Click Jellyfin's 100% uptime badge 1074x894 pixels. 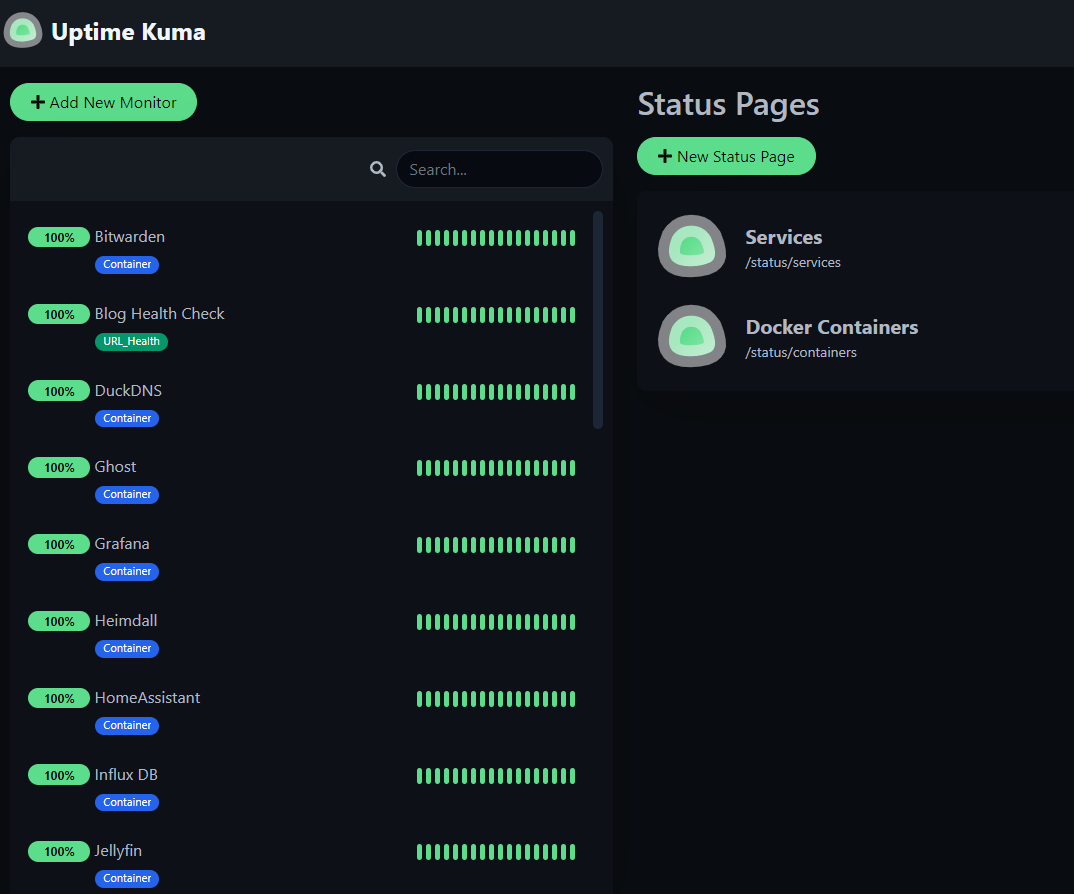click(x=59, y=852)
